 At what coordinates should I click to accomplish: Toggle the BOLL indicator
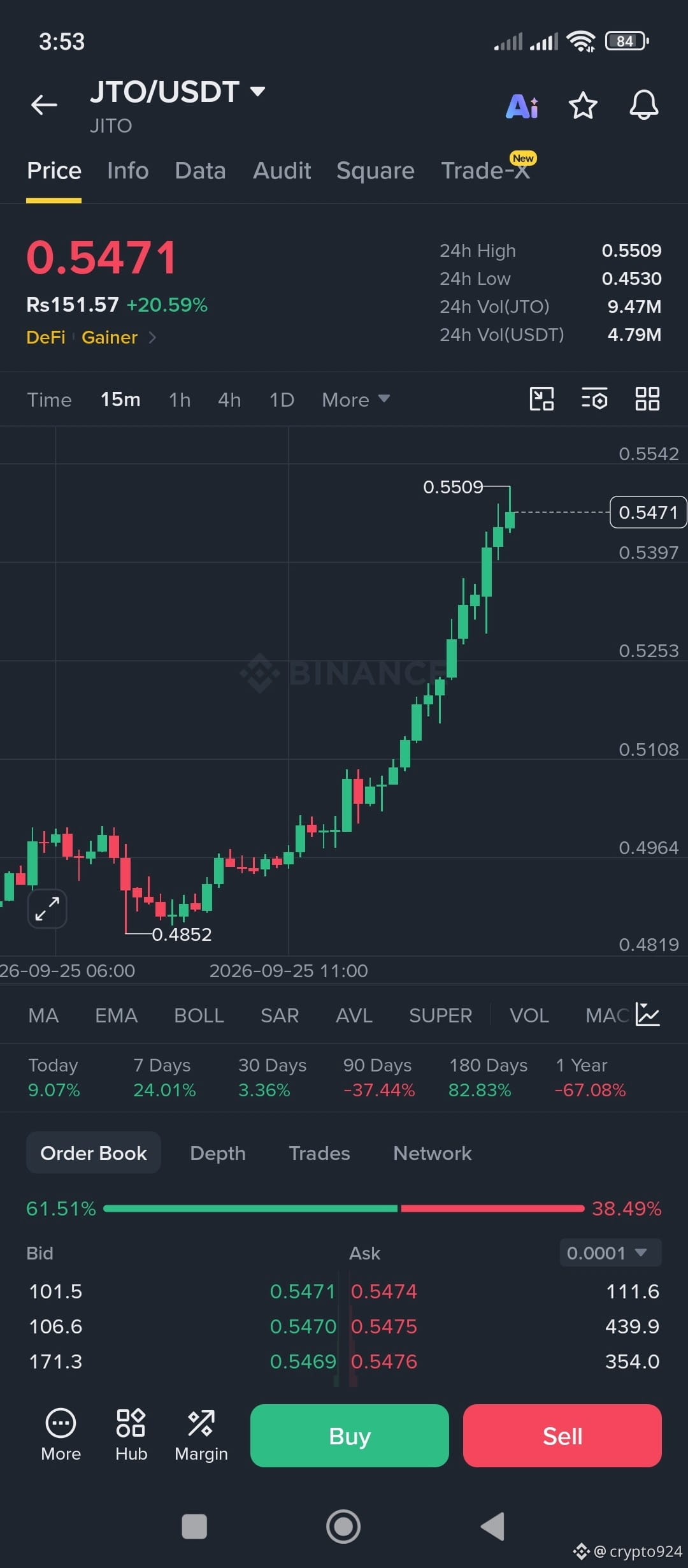(x=199, y=1015)
